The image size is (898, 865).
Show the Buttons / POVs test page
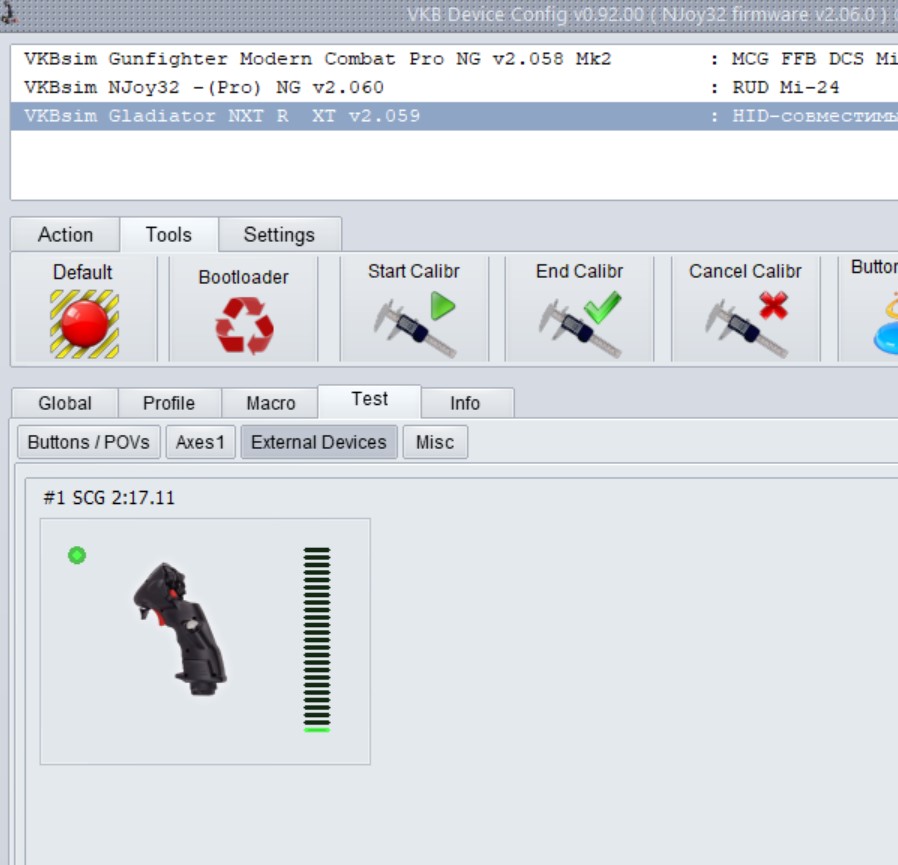tap(89, 442)
